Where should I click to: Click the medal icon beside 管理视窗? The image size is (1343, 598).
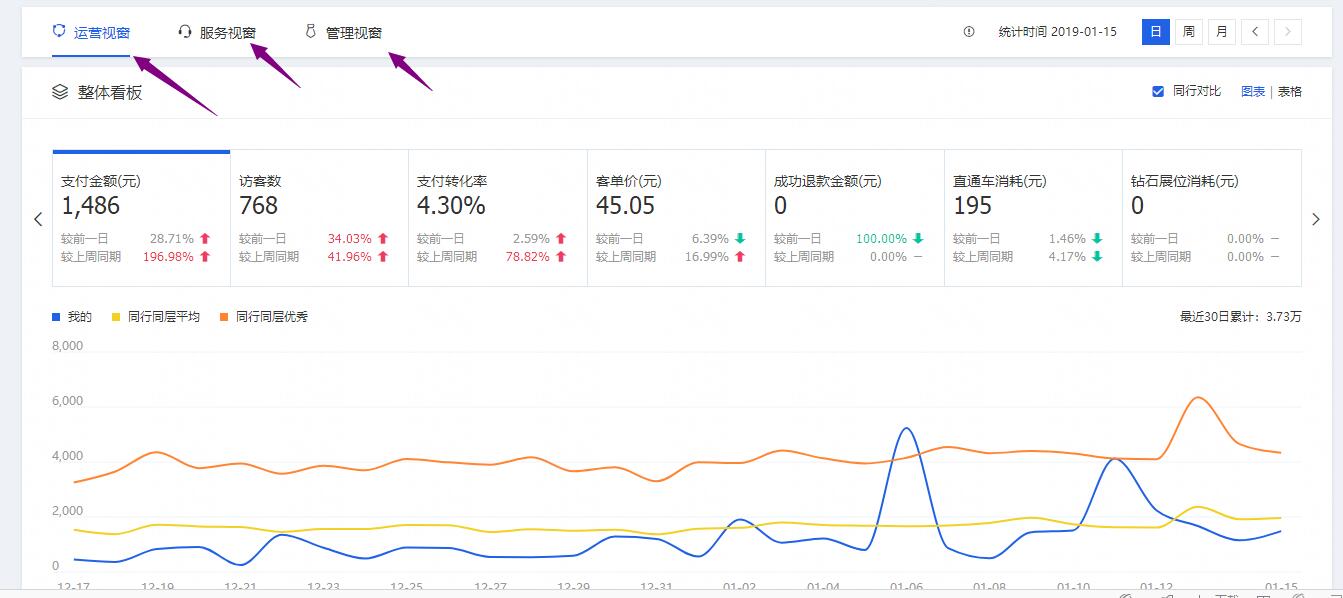(310, 31)
